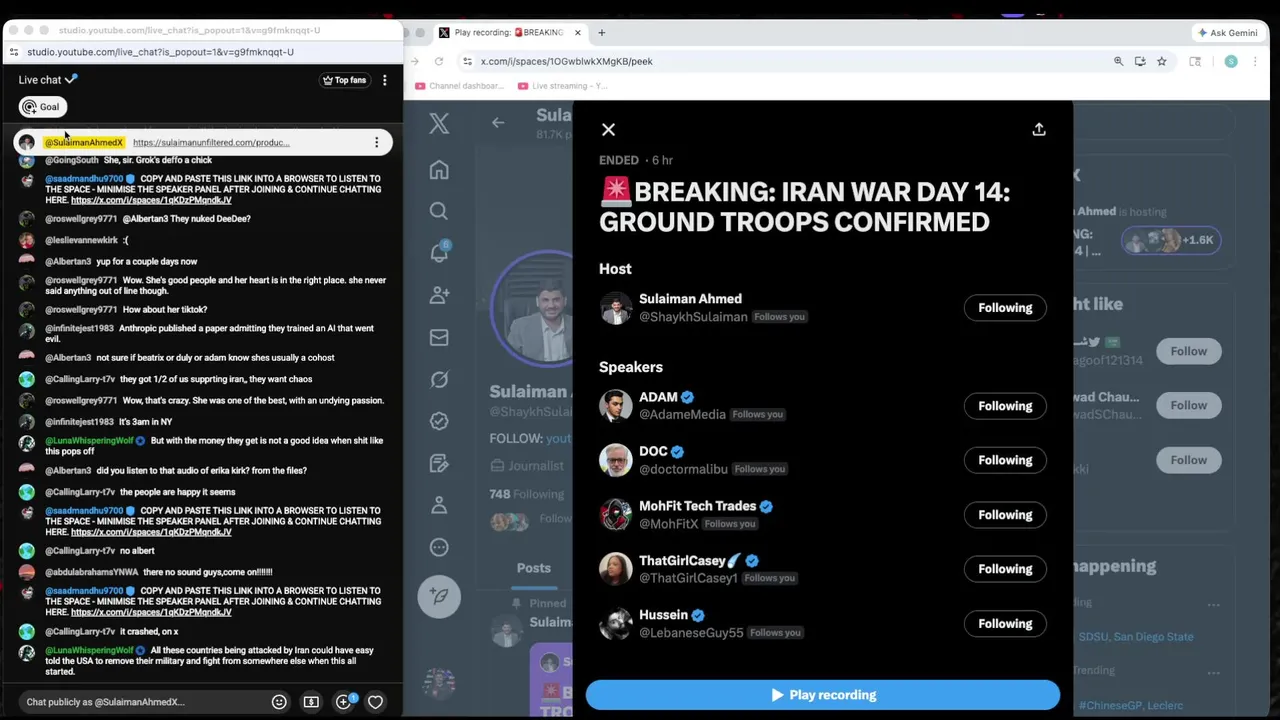Toggle Following for DOC
Image resolution: width=1280 pixels, height=720 pixels.
coord(1005,460)
